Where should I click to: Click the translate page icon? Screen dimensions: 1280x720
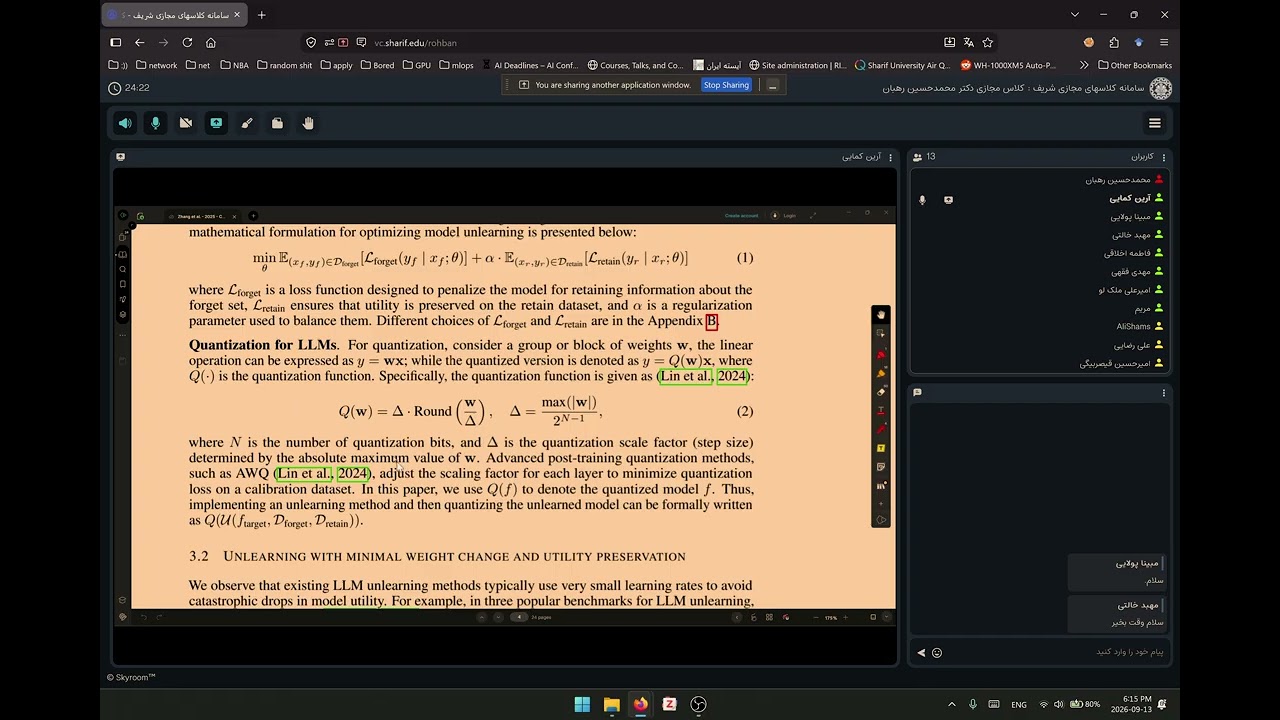(x=968, y=43)
